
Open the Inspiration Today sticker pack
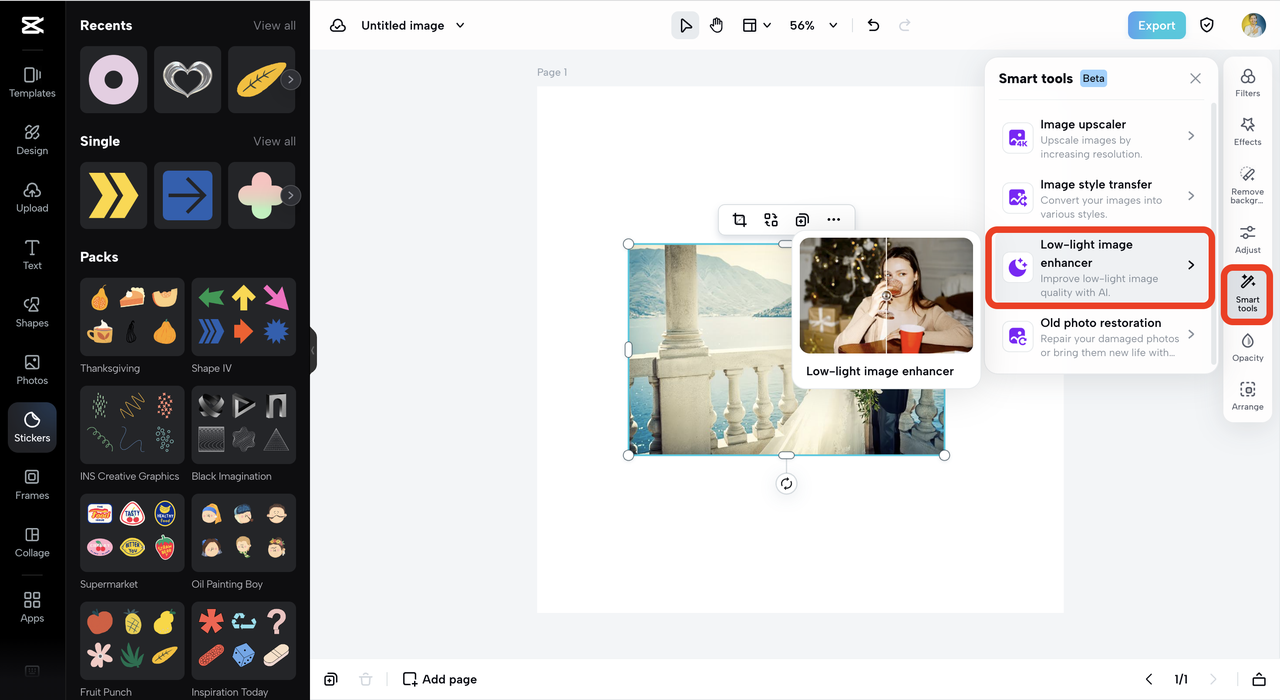coord(243,641)
